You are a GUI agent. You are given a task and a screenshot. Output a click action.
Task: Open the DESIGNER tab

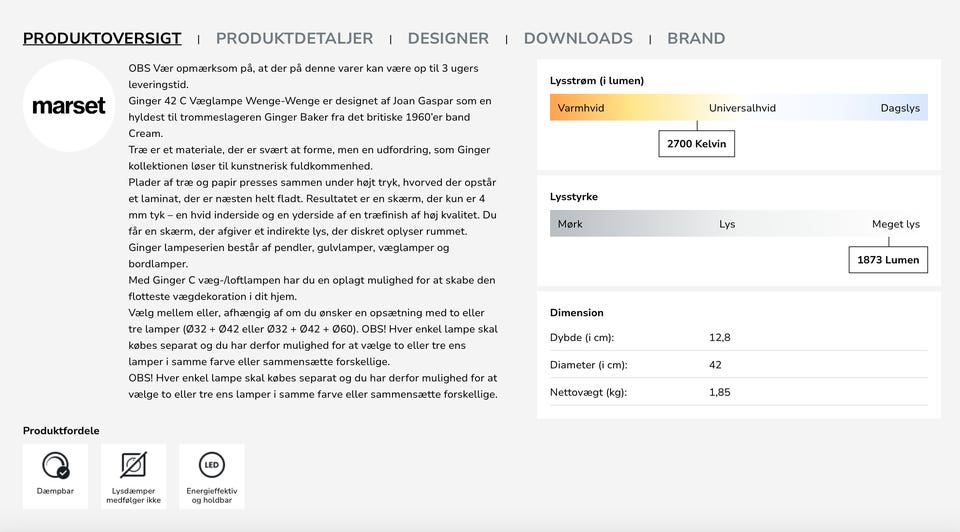448,39
